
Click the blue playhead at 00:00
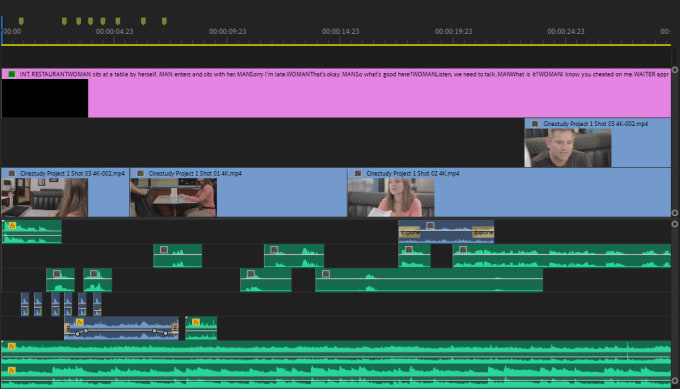(x=2, y=30)
